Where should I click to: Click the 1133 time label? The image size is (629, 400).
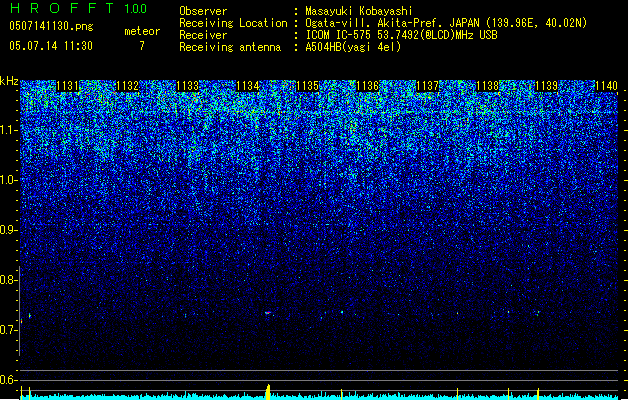[187, 86]
